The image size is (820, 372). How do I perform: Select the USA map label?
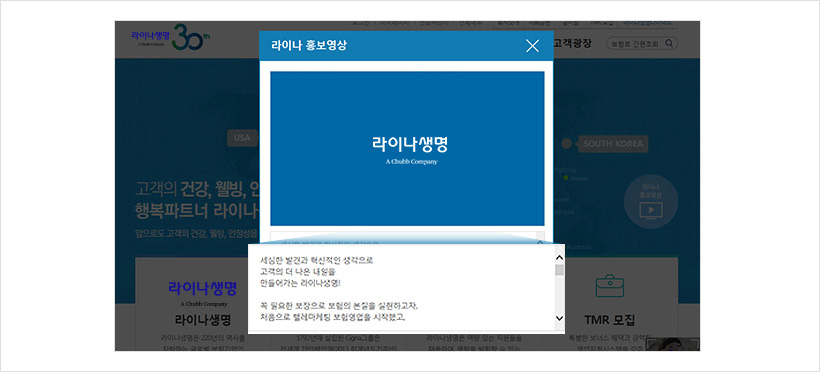click(x=242, y=138)
